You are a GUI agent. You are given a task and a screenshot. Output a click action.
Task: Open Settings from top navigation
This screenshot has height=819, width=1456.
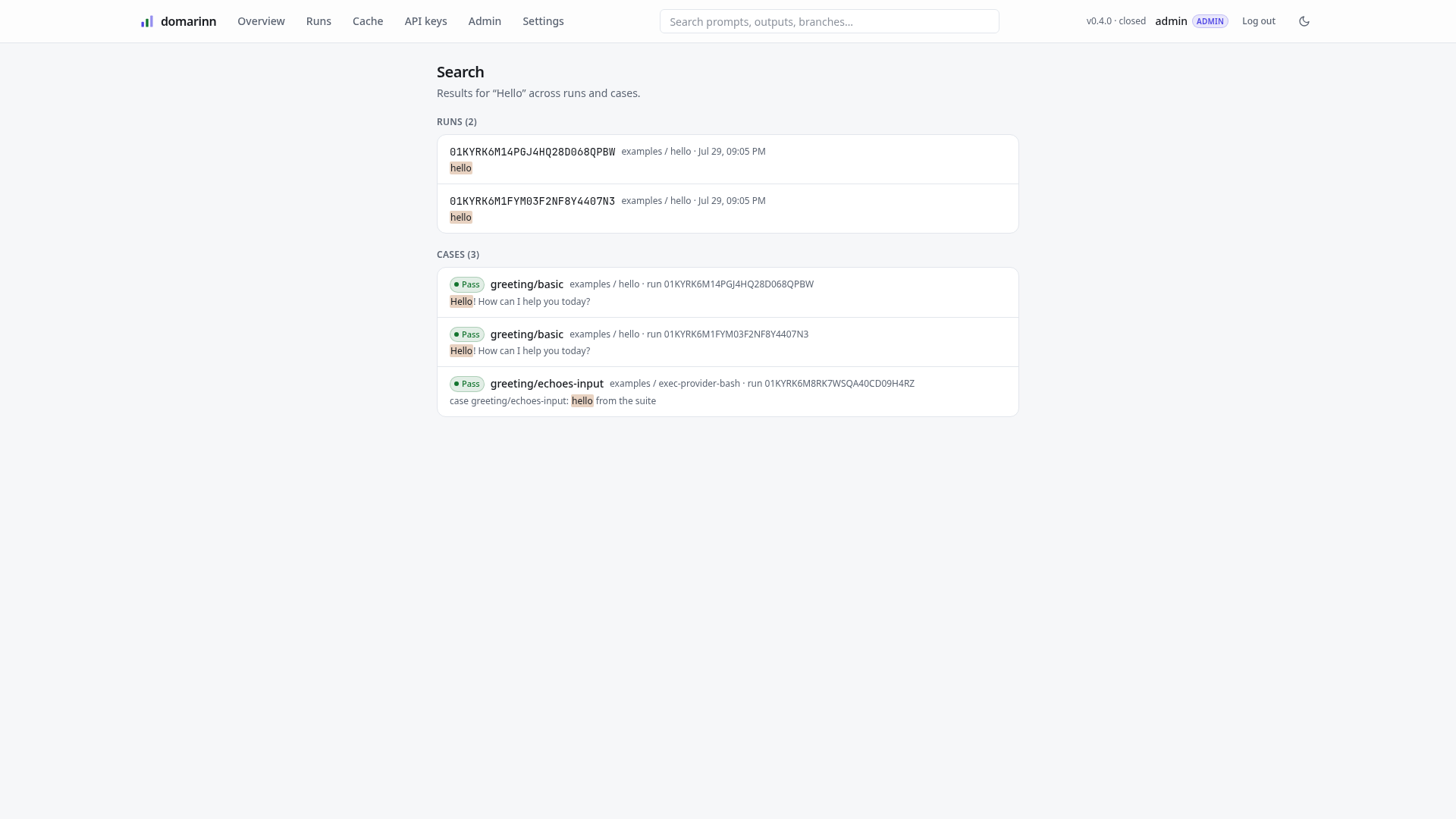pyautogui.click(x=543, y=21)
